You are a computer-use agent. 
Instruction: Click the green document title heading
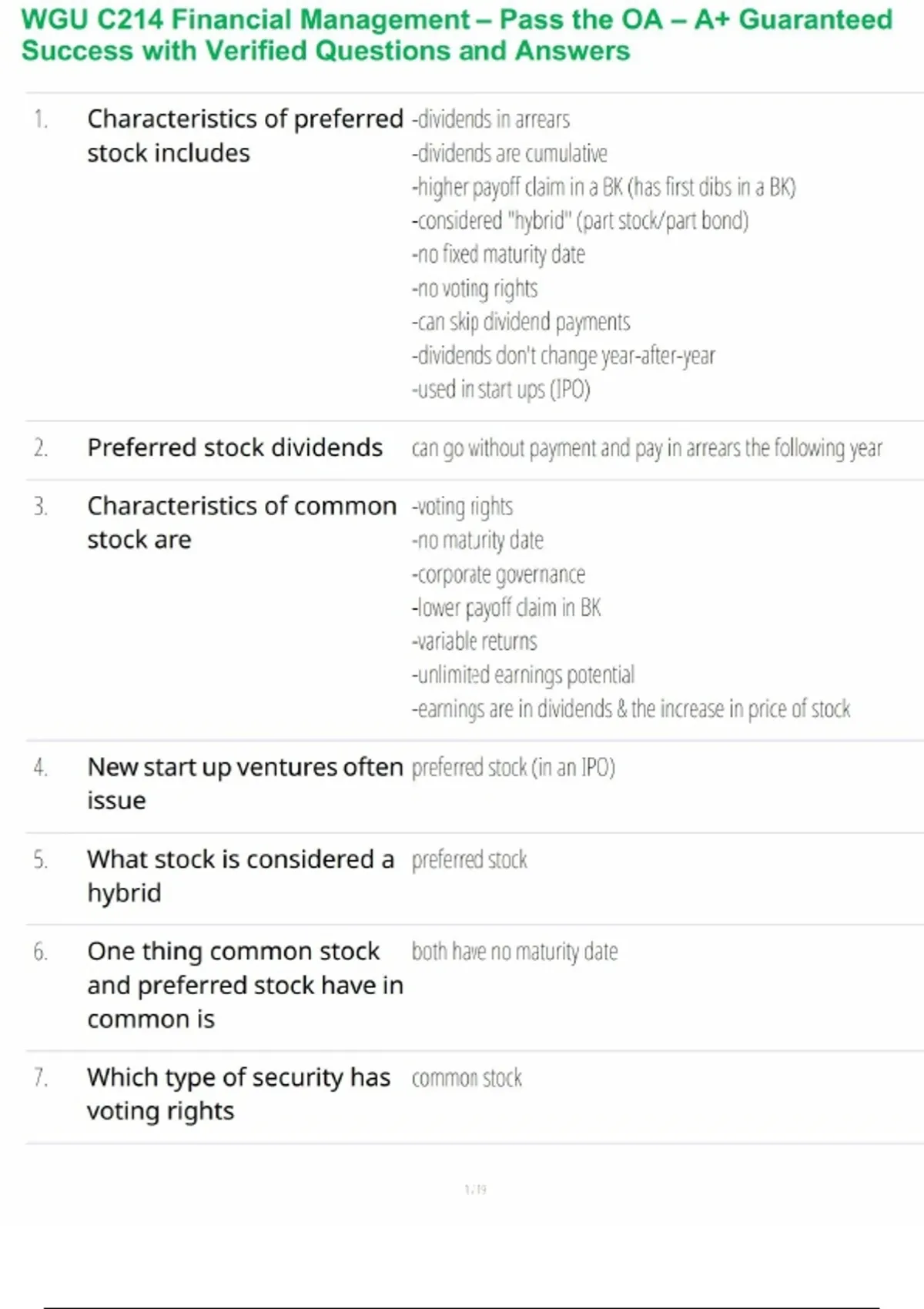click(456, 35)
